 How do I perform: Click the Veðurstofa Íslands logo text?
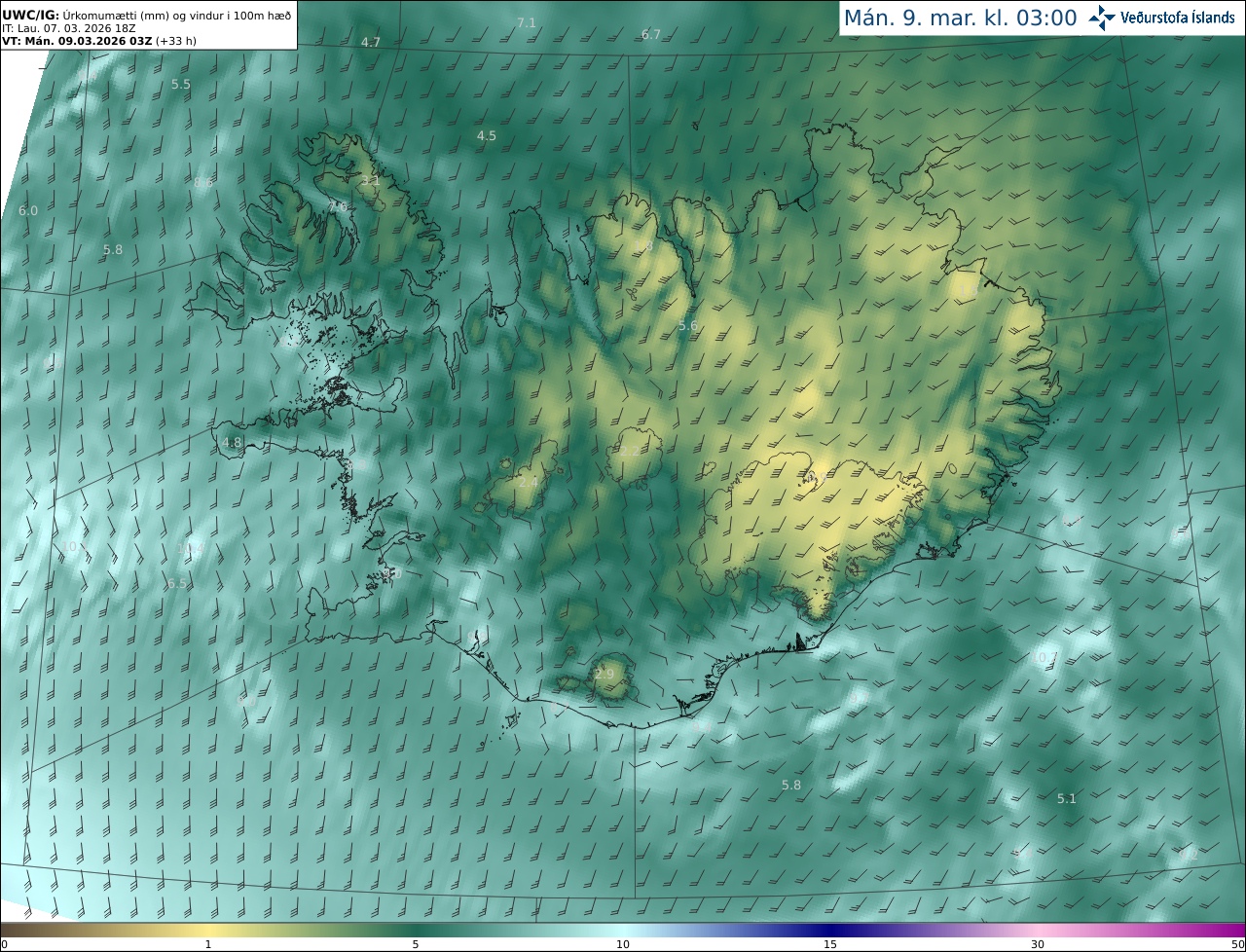pos(1178,18)
